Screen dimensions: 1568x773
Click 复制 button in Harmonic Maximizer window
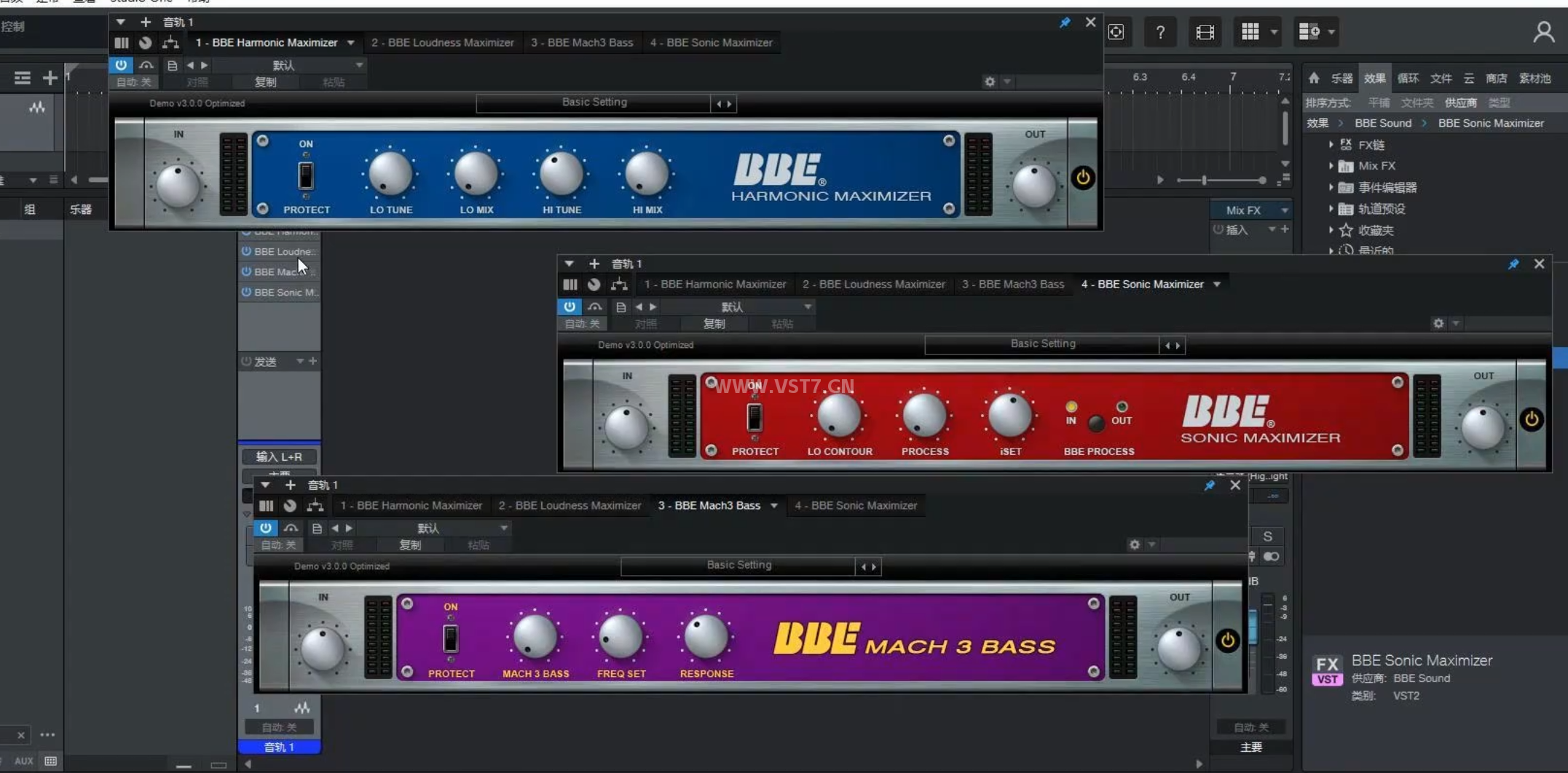click(x=265, y=82)
